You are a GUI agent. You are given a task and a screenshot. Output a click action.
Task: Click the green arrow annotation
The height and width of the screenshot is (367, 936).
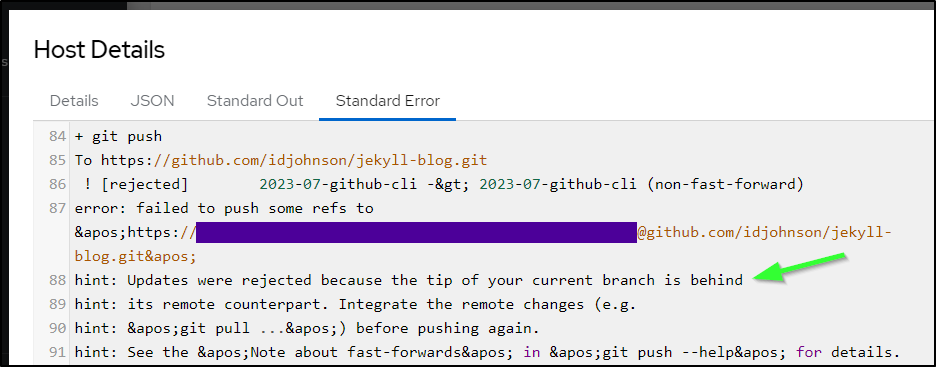pyautogui.click(x=800, y=267)
